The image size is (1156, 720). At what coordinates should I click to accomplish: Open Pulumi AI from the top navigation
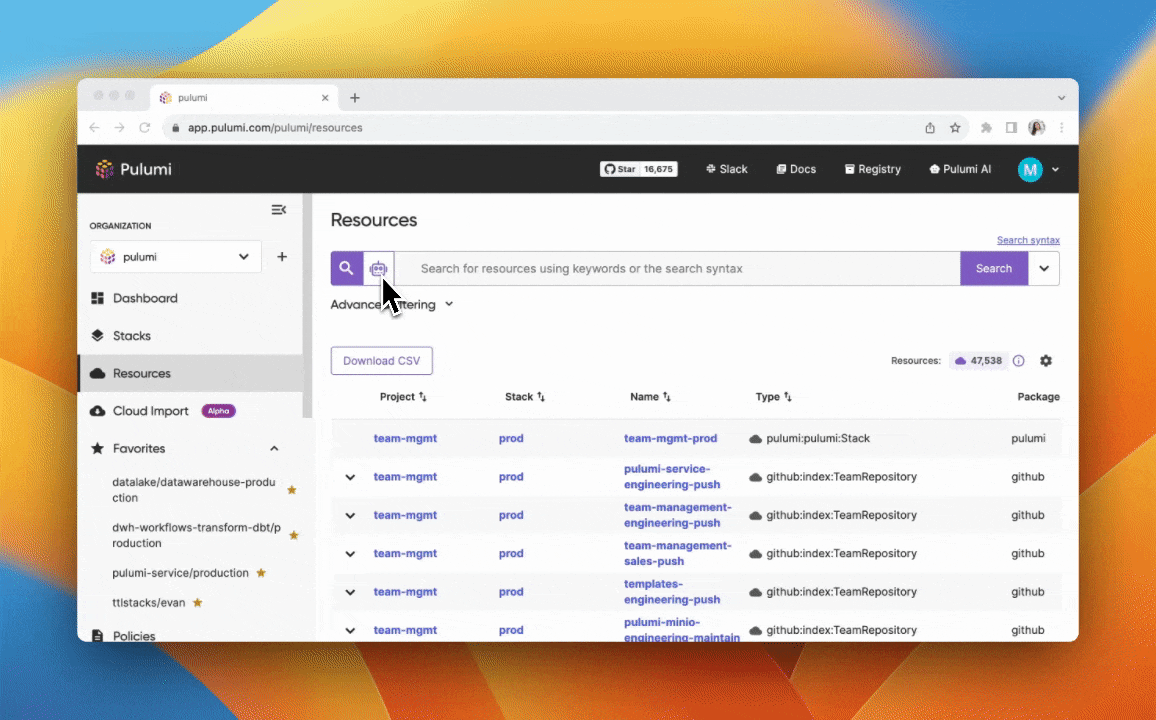click(959, 169)
